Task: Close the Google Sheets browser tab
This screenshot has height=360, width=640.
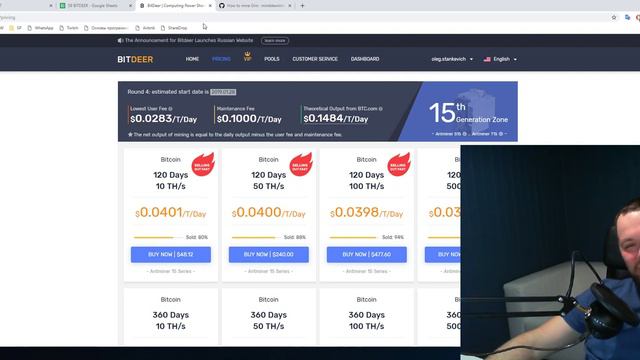Action: pos(131,6)
